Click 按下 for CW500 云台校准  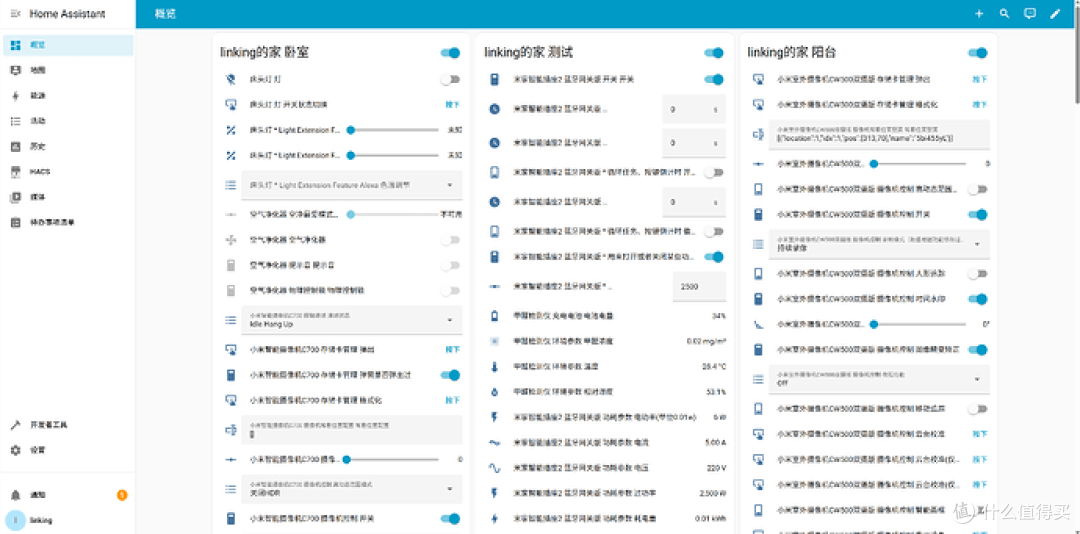(x=979, y=434)
